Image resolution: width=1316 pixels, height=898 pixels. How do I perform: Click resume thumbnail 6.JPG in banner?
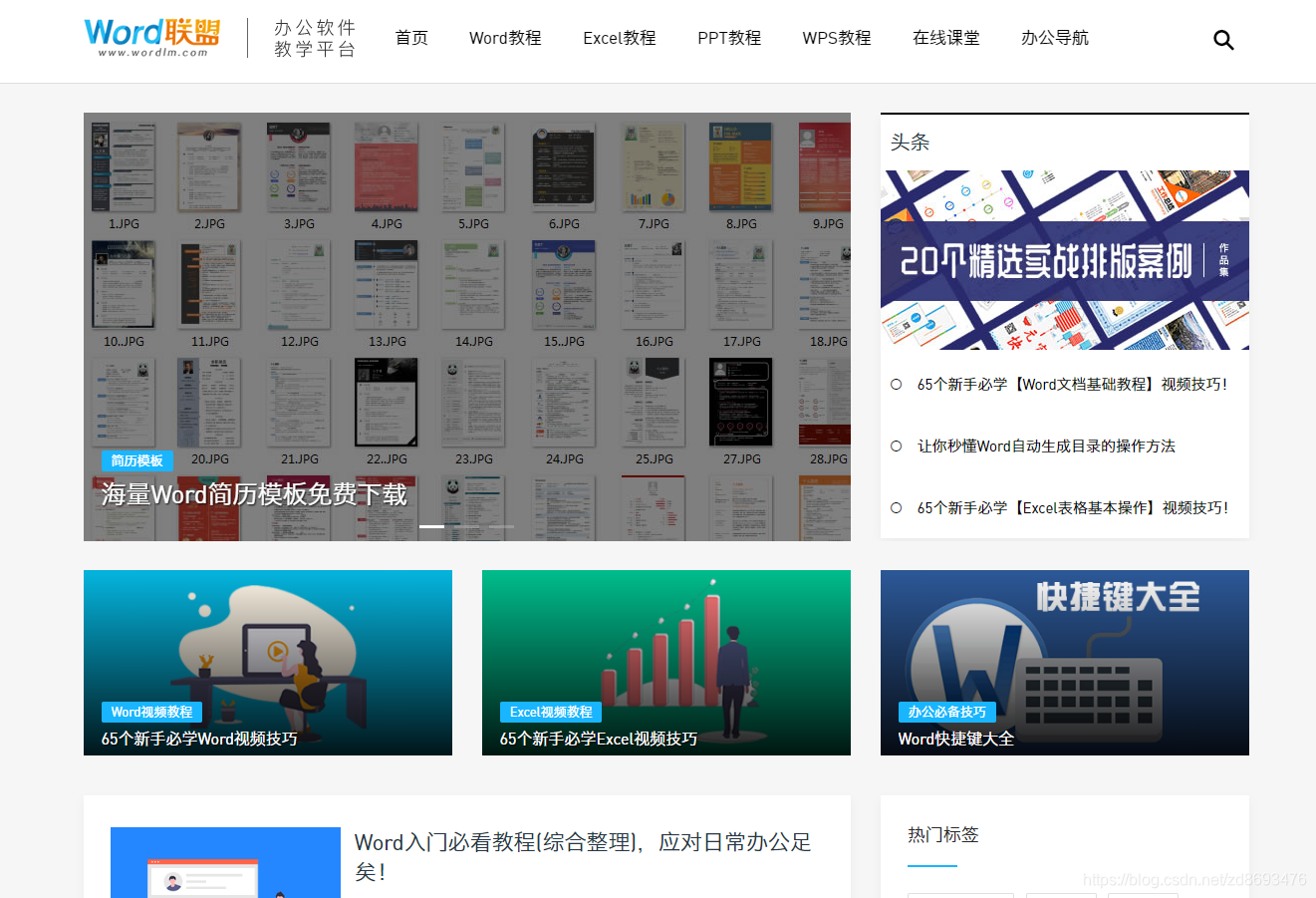pyautogui.click(x=564, y=167)
